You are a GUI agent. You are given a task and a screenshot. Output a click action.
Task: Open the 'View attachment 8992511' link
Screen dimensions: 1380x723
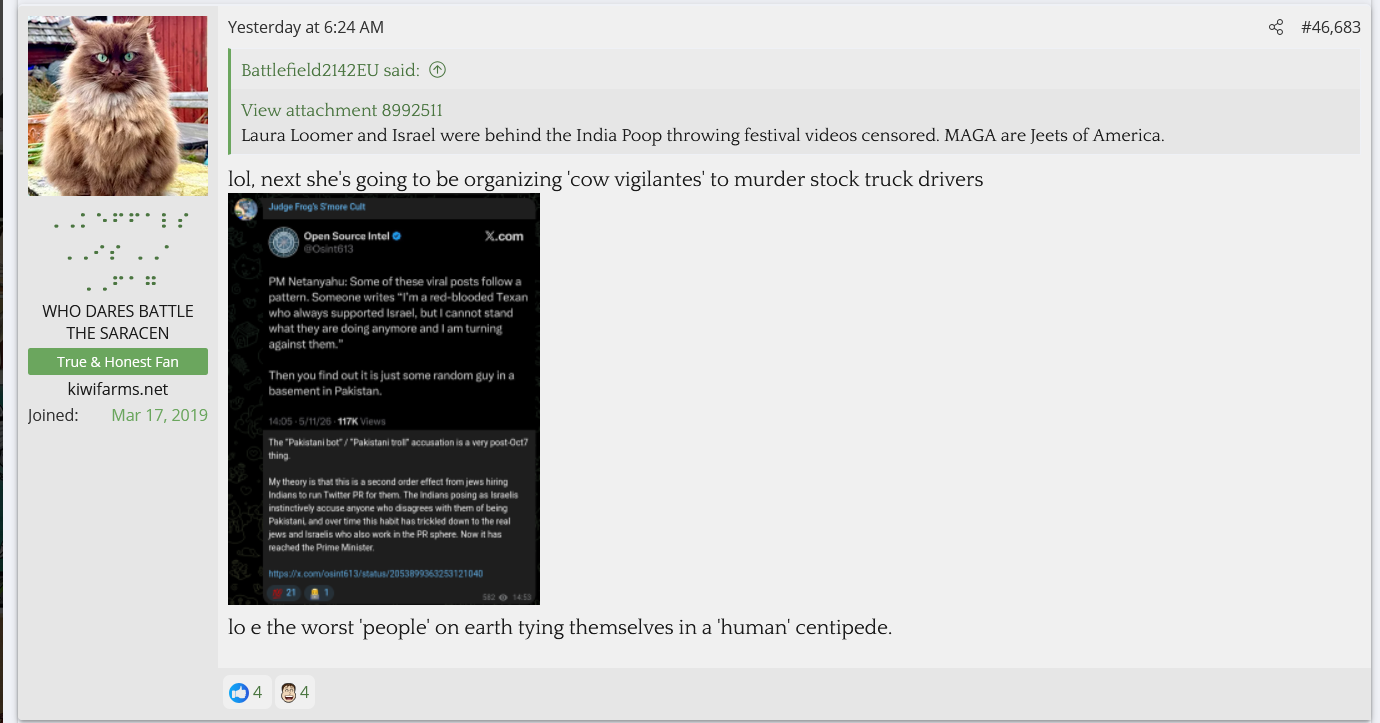(x=342, y=110)
